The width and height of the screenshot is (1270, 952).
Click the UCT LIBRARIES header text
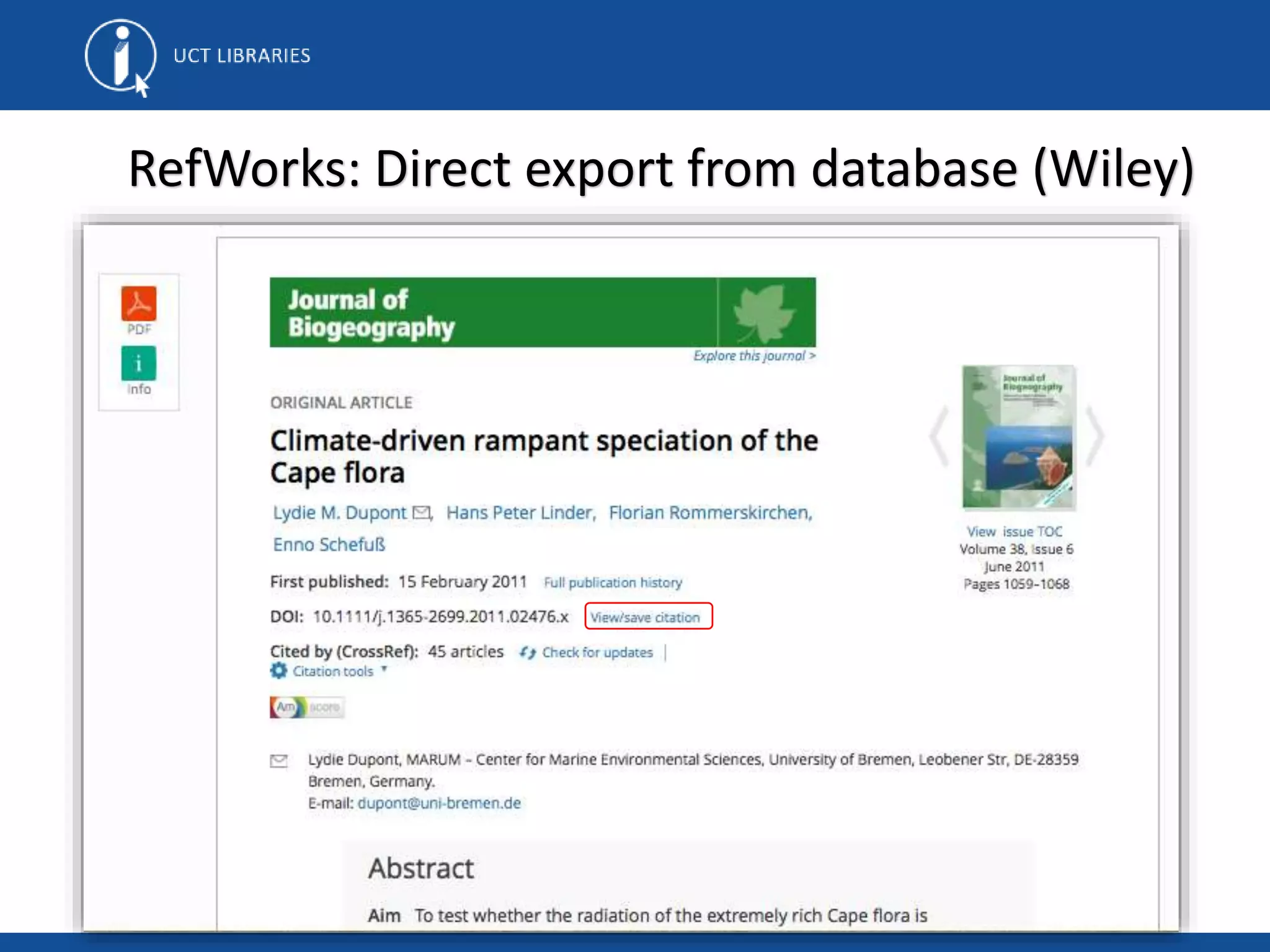242,56
